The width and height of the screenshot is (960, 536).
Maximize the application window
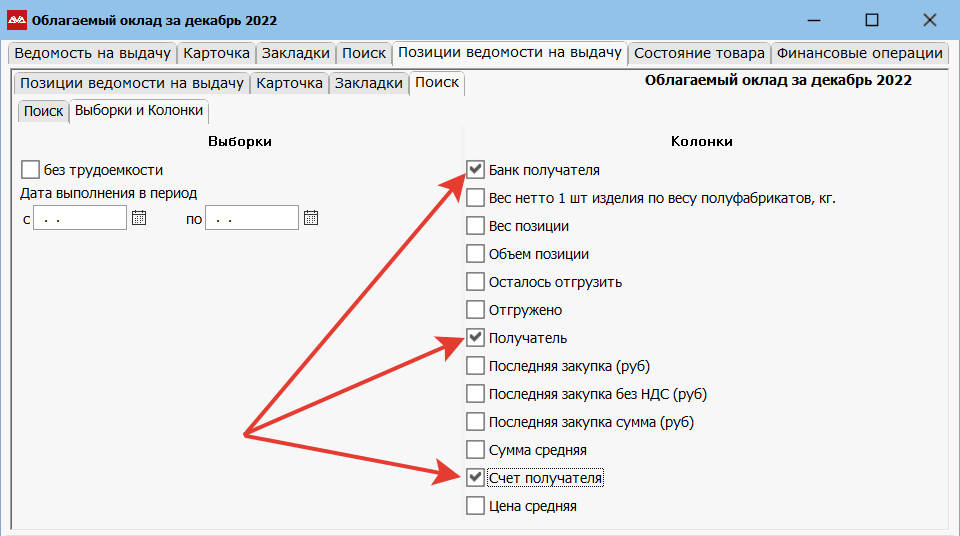click(871, 20)
